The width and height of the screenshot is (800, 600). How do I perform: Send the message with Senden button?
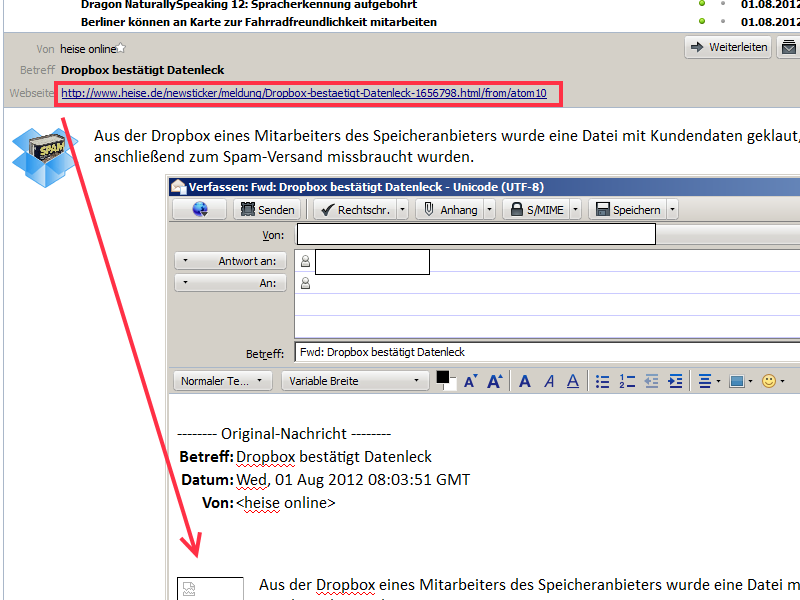point(266,209)
